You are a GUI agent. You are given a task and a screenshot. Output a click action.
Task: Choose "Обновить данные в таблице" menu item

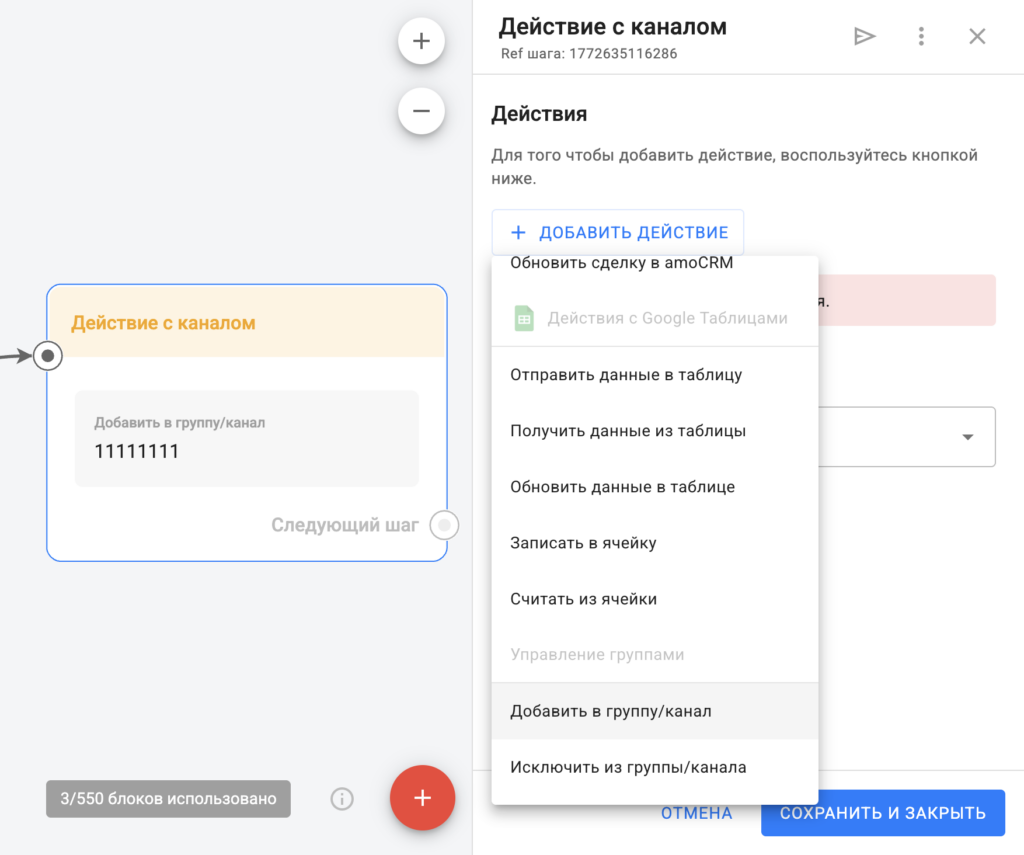[622, 487]
